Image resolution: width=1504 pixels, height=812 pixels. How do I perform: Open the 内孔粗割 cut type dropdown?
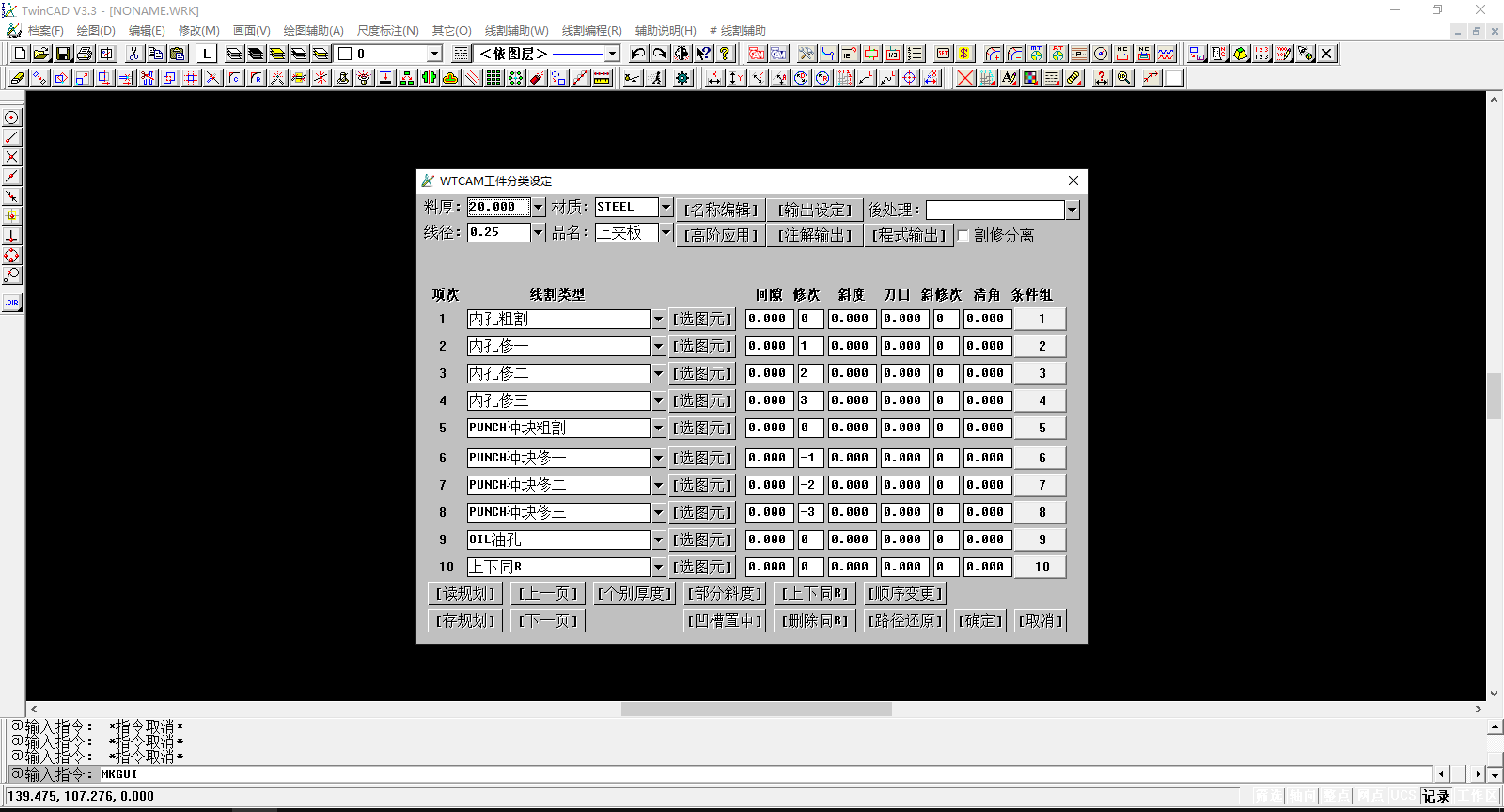[659, 320]
